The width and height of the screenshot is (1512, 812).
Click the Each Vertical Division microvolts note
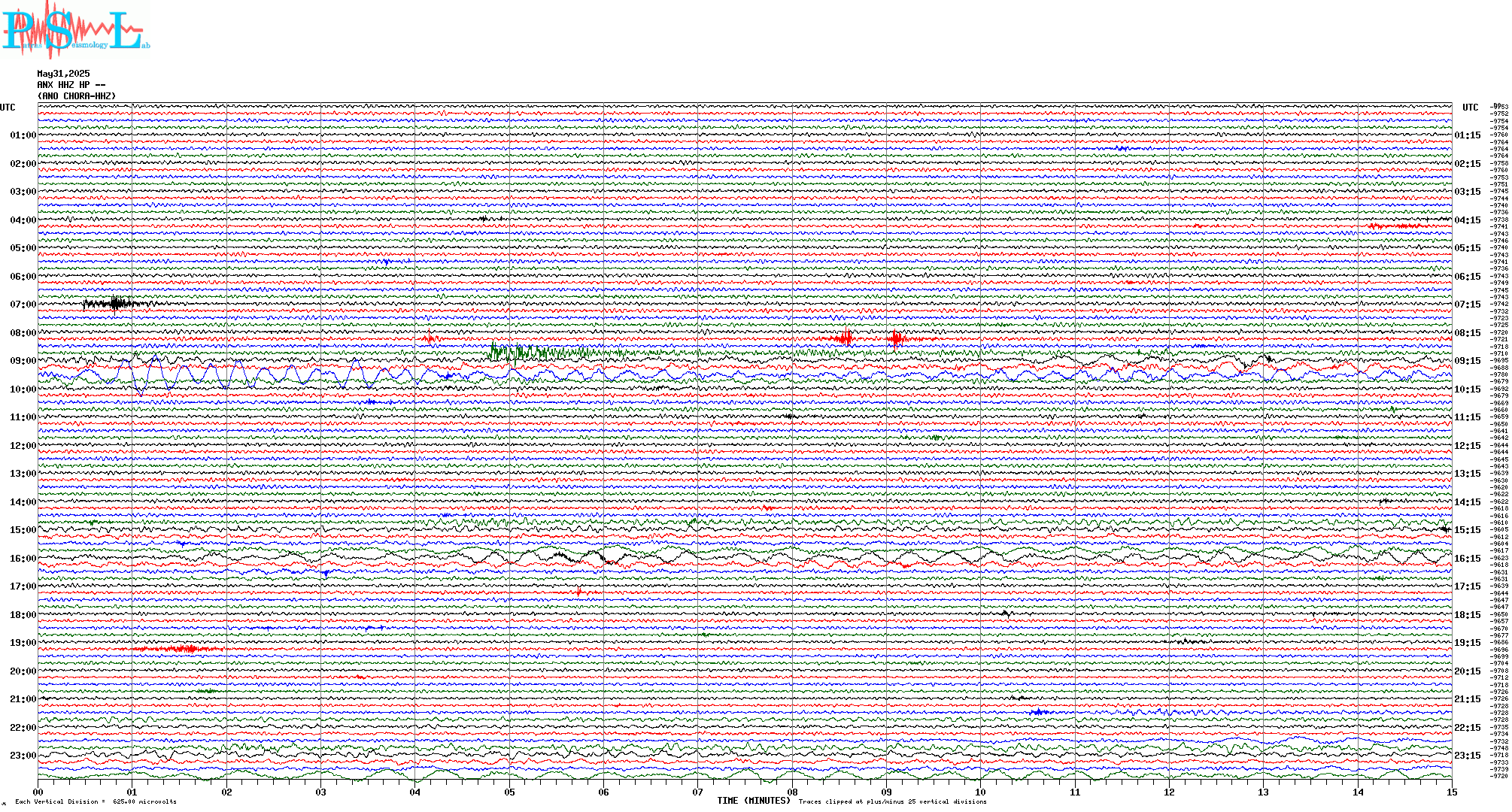click(96, 801)
